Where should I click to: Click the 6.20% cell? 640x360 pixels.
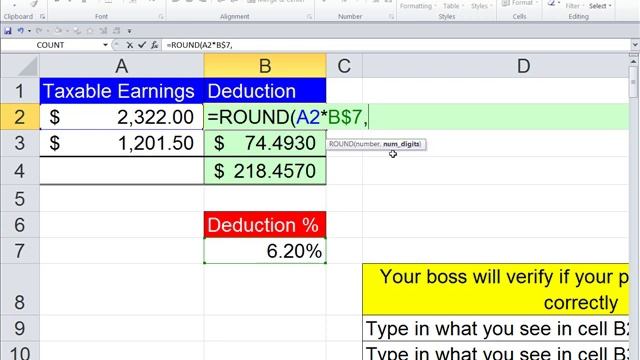click(x=265, y=251)
